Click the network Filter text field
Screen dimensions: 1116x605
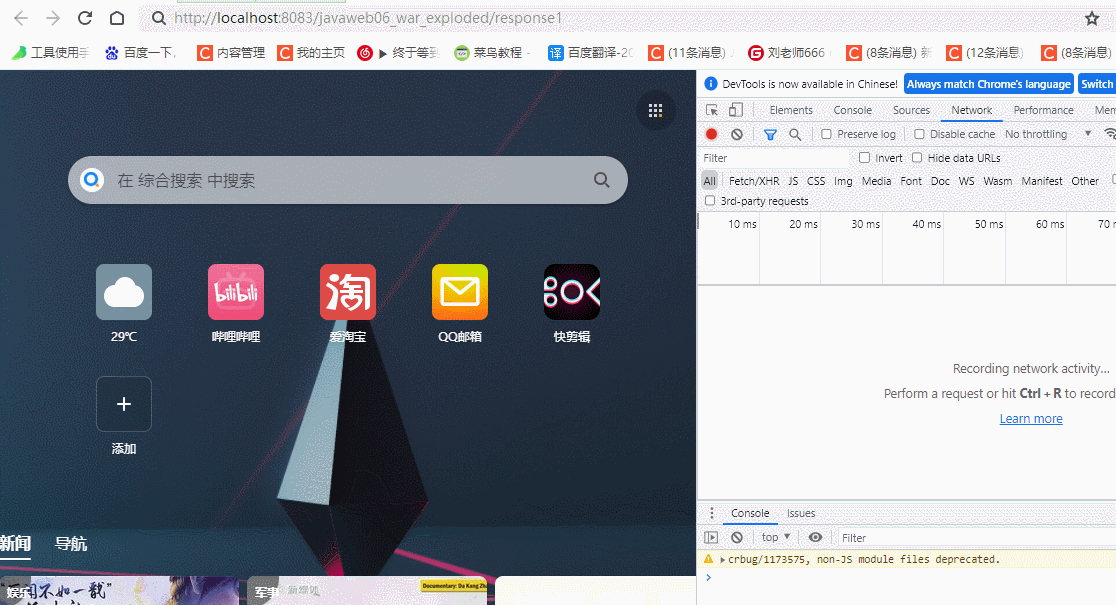coord(776,158)
